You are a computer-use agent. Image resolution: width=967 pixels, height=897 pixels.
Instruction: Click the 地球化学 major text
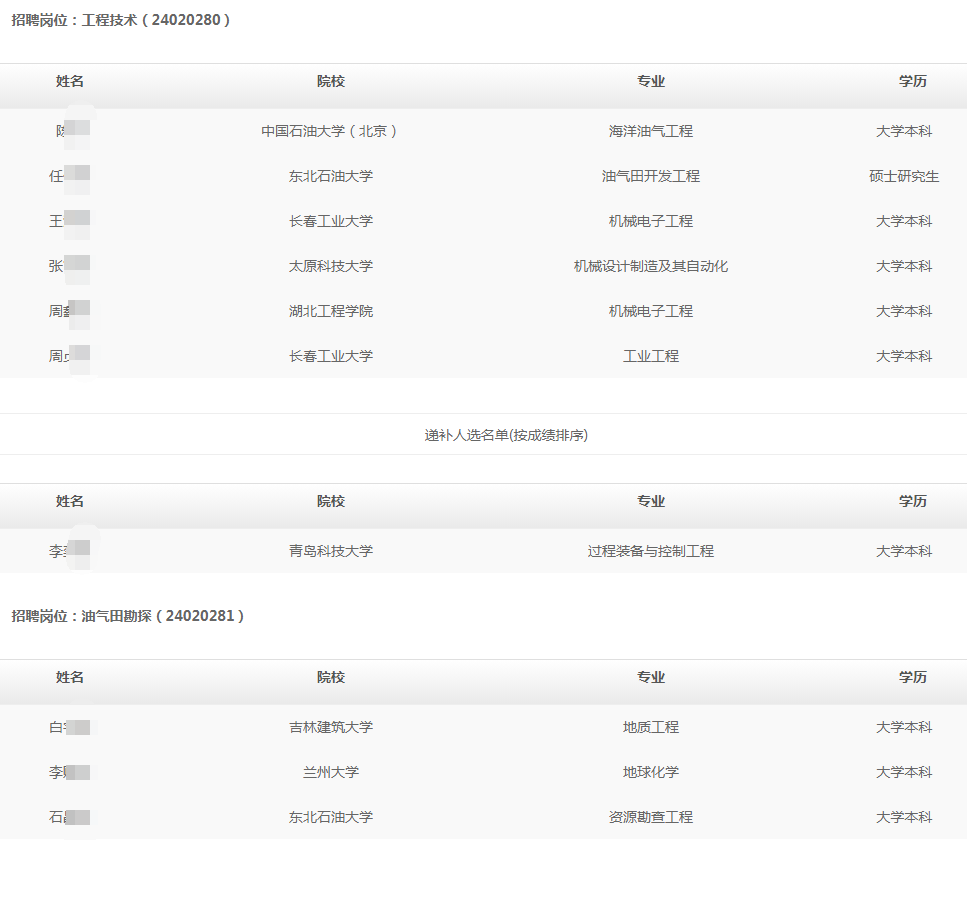pos(650,772)
